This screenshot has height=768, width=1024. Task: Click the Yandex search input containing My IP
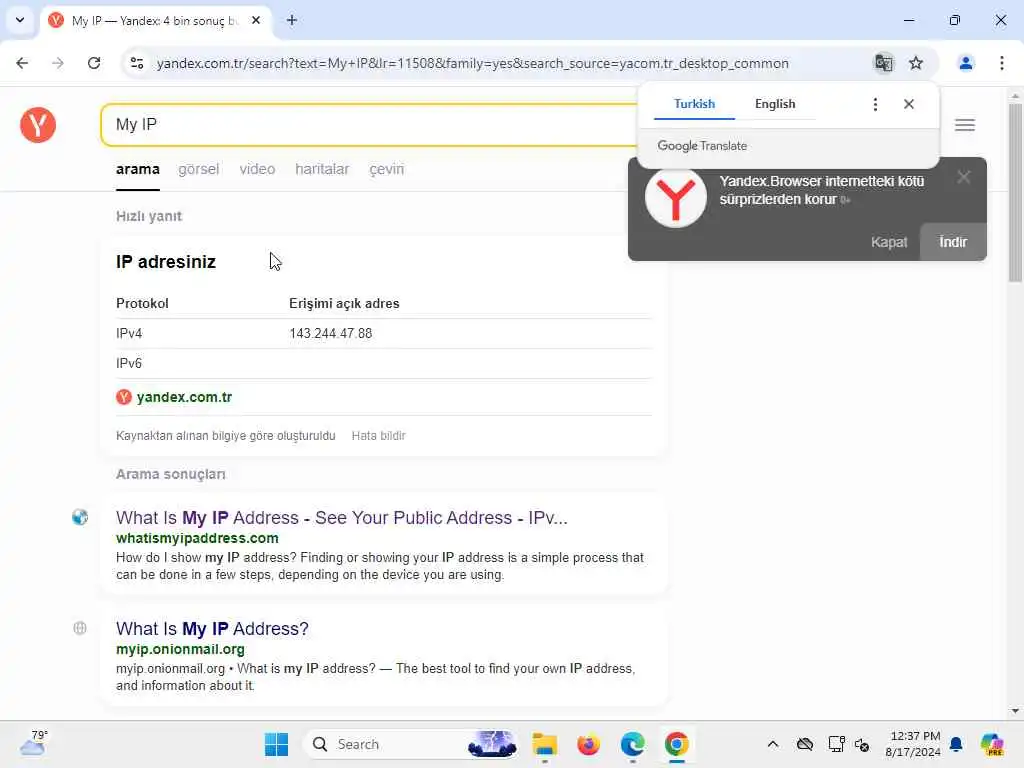(x=369, y=125)
